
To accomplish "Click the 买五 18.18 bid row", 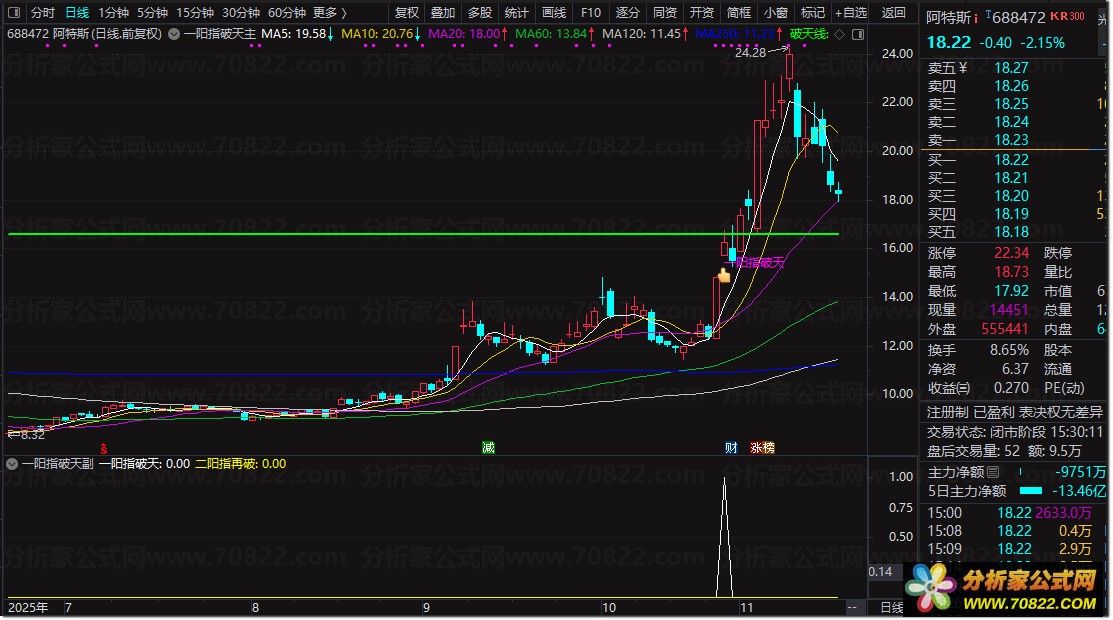I will [1011, 232].
